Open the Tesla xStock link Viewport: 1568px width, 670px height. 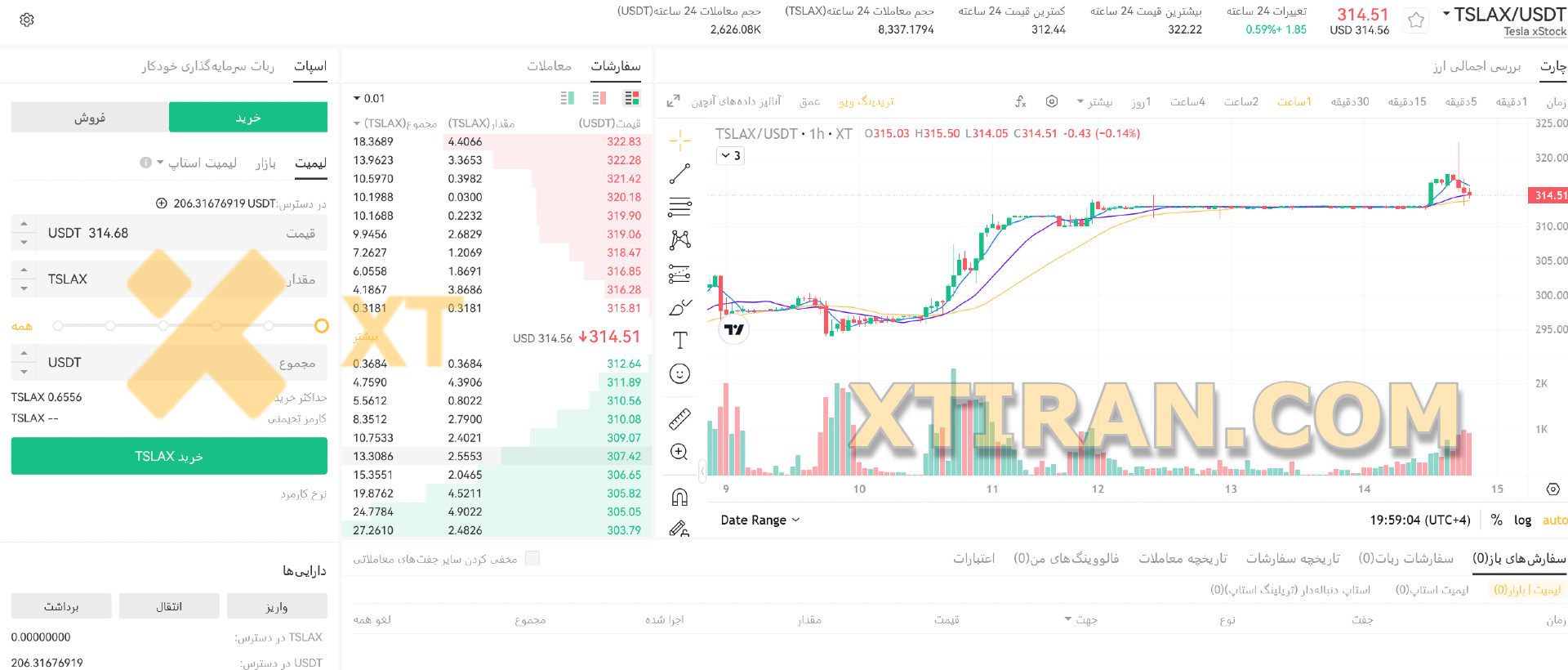coord(1535,31)
